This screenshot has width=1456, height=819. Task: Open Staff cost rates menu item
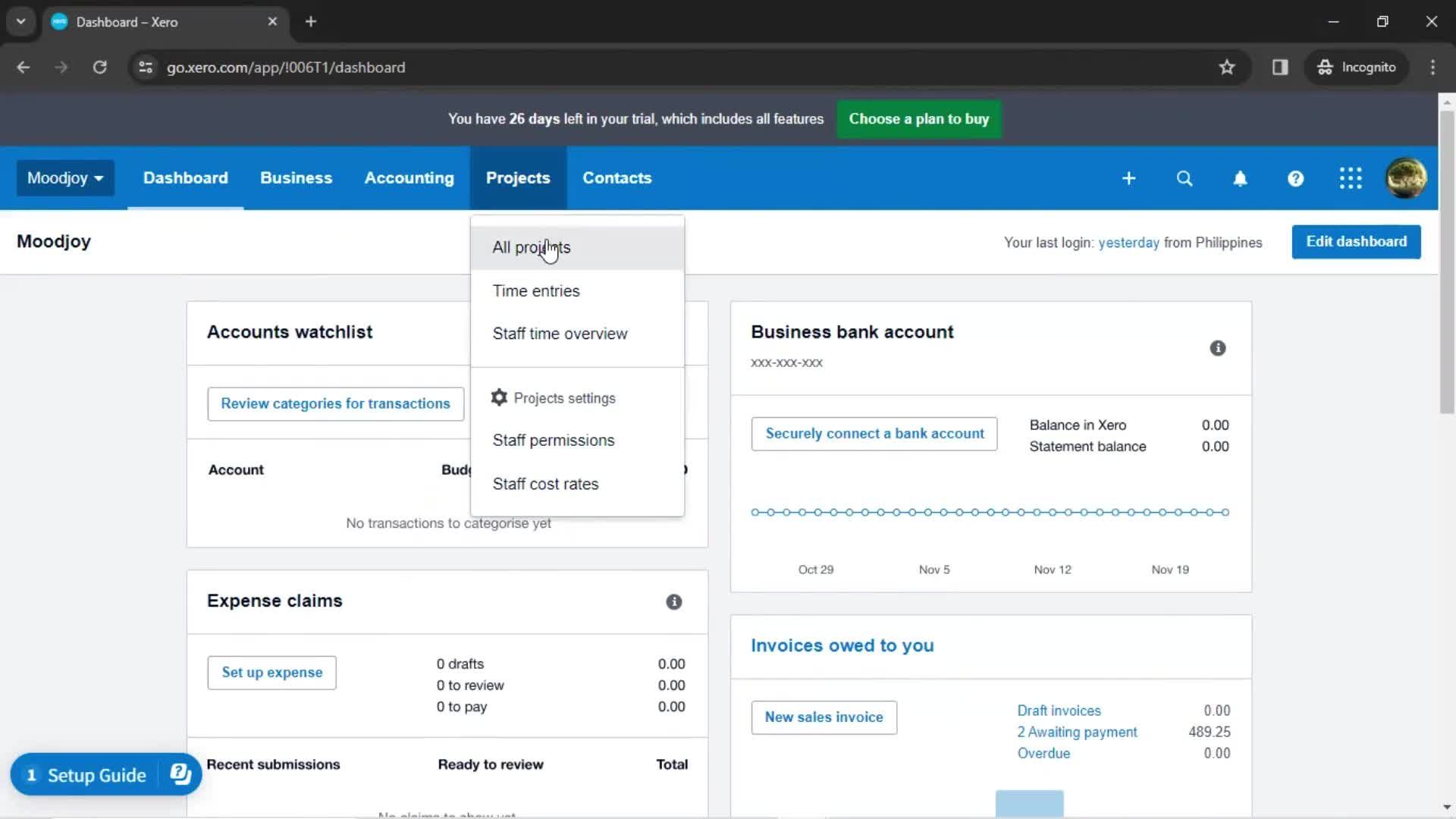point(577,484)
